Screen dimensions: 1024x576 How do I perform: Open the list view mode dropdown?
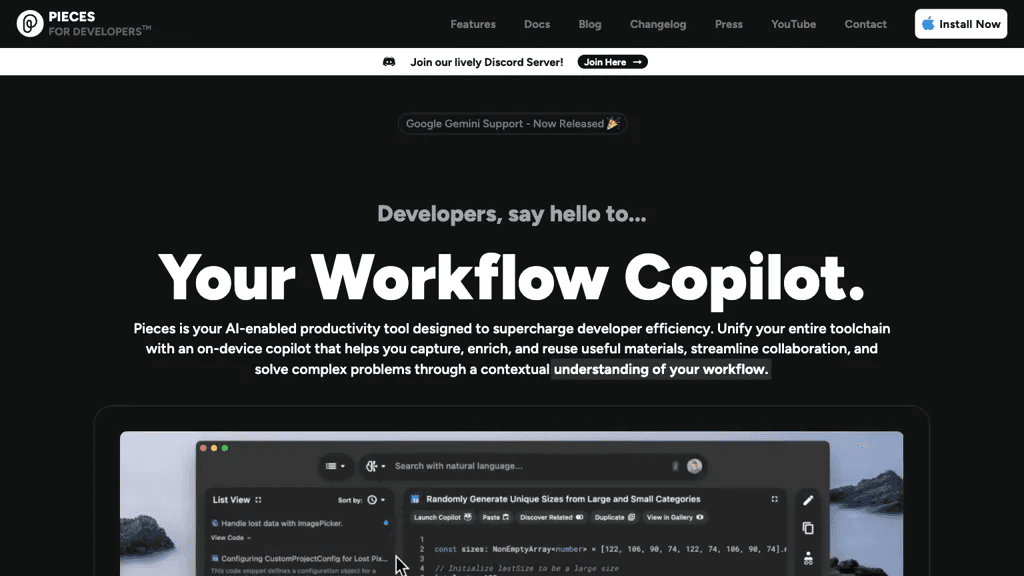[335, 466]
